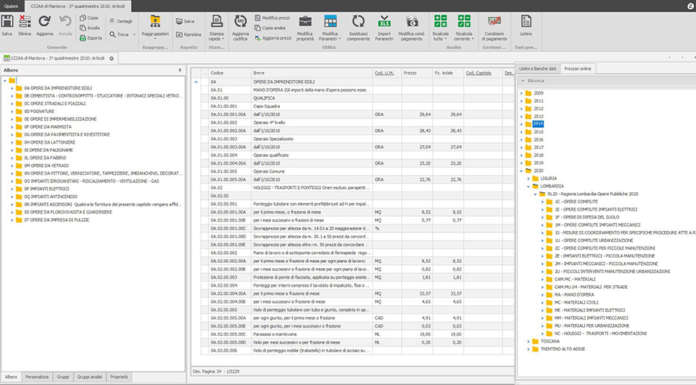This screenshot has height=385, width=696.
Task: Click the Condizioni di pagamento chart icon
Action: [x=494, y=21]
